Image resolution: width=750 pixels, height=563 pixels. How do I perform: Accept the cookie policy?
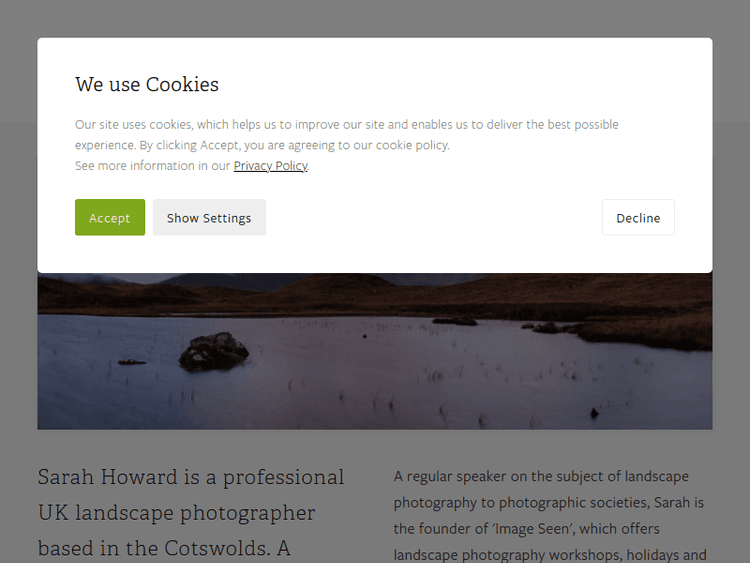109,218
